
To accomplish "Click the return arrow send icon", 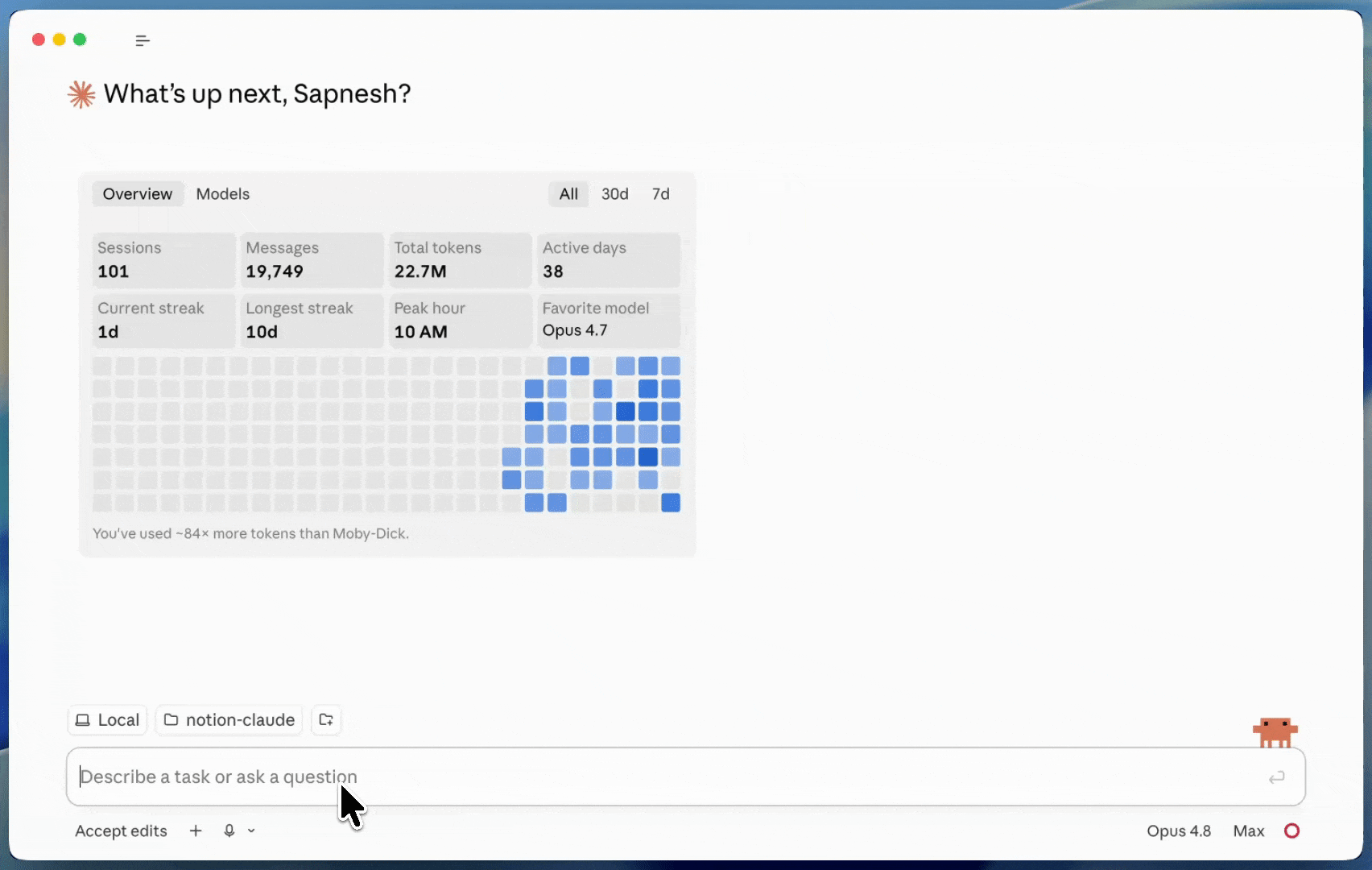I will coord(1276,777).
